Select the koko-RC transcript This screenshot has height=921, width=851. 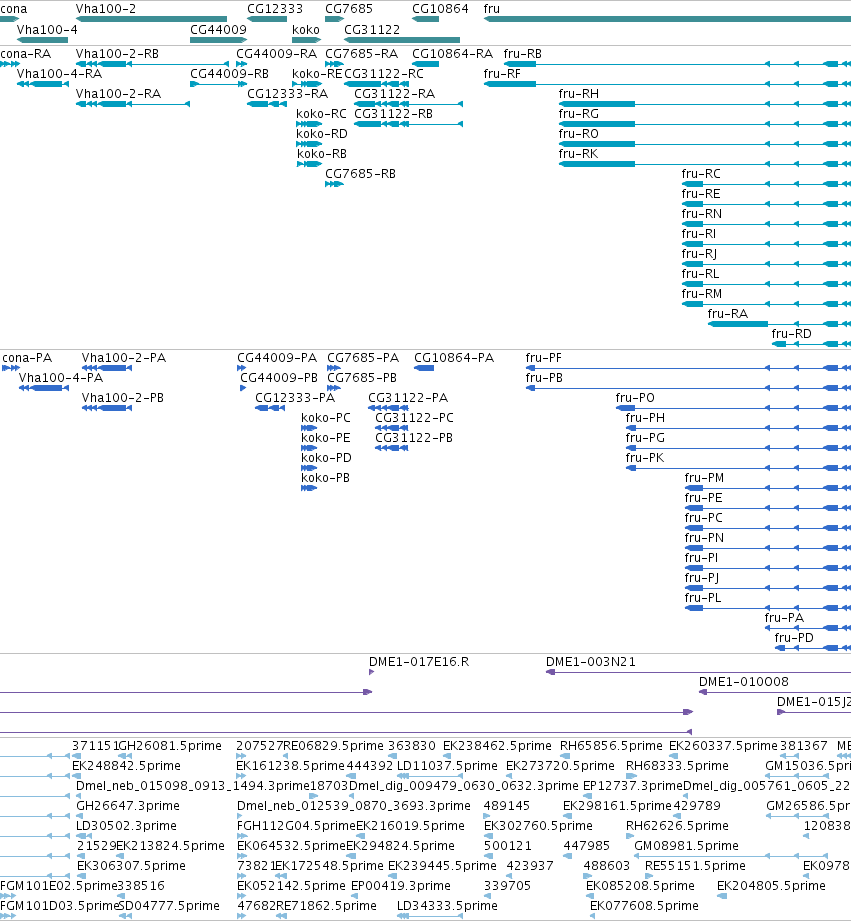tap(309, 124)
